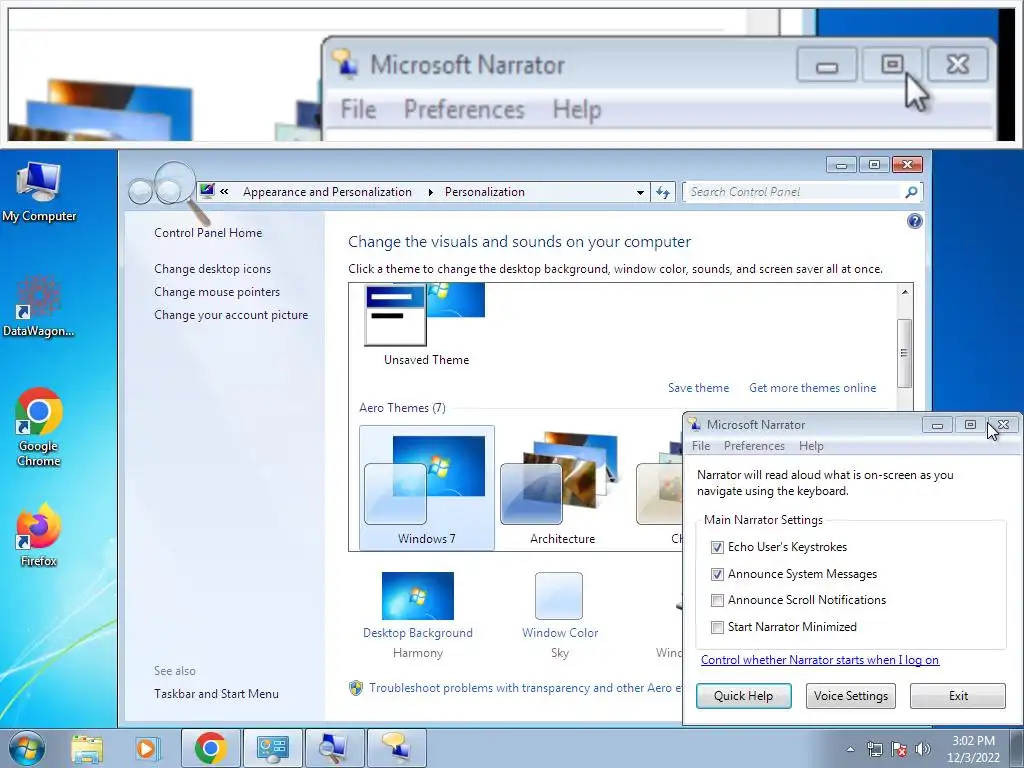Open Control whether Narrator starts link
This screenshot has height=768, width=1024.
coord(820,660)
